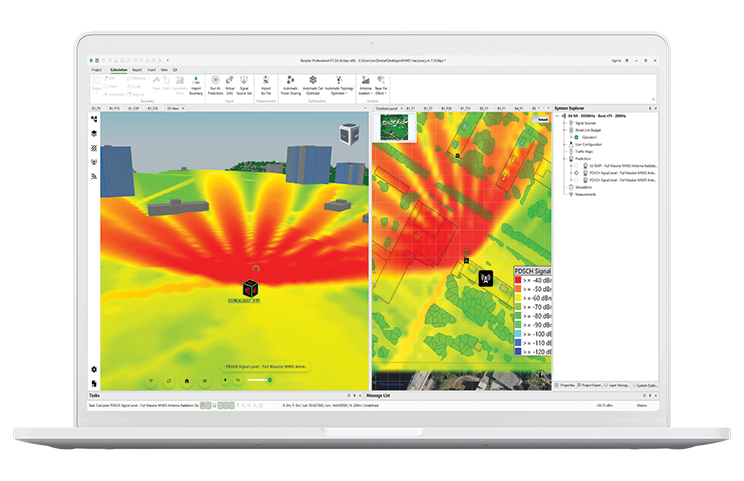The width and height of the screenshot is (744, 481).
Task: Click the dark blue >= -120 dBm legend swatch
Action: 518,352
